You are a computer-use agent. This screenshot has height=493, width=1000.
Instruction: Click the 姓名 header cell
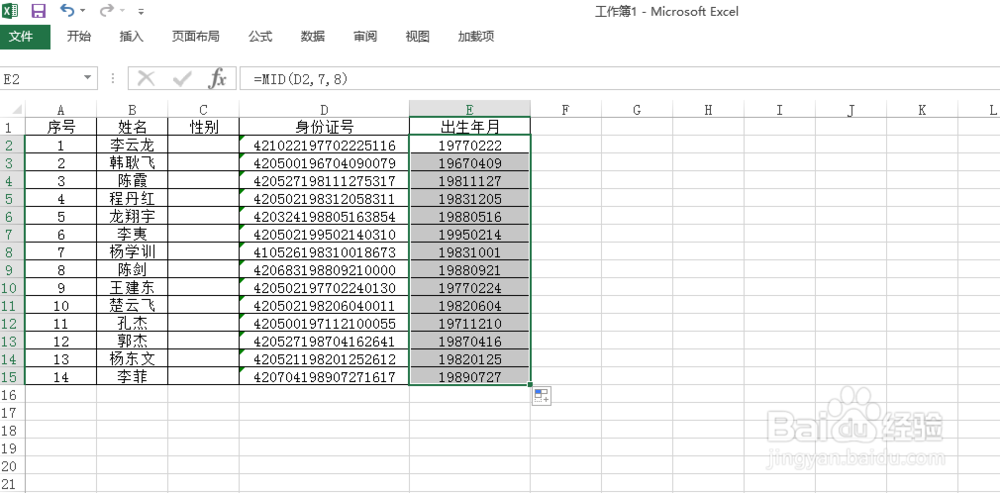[132, 126]
